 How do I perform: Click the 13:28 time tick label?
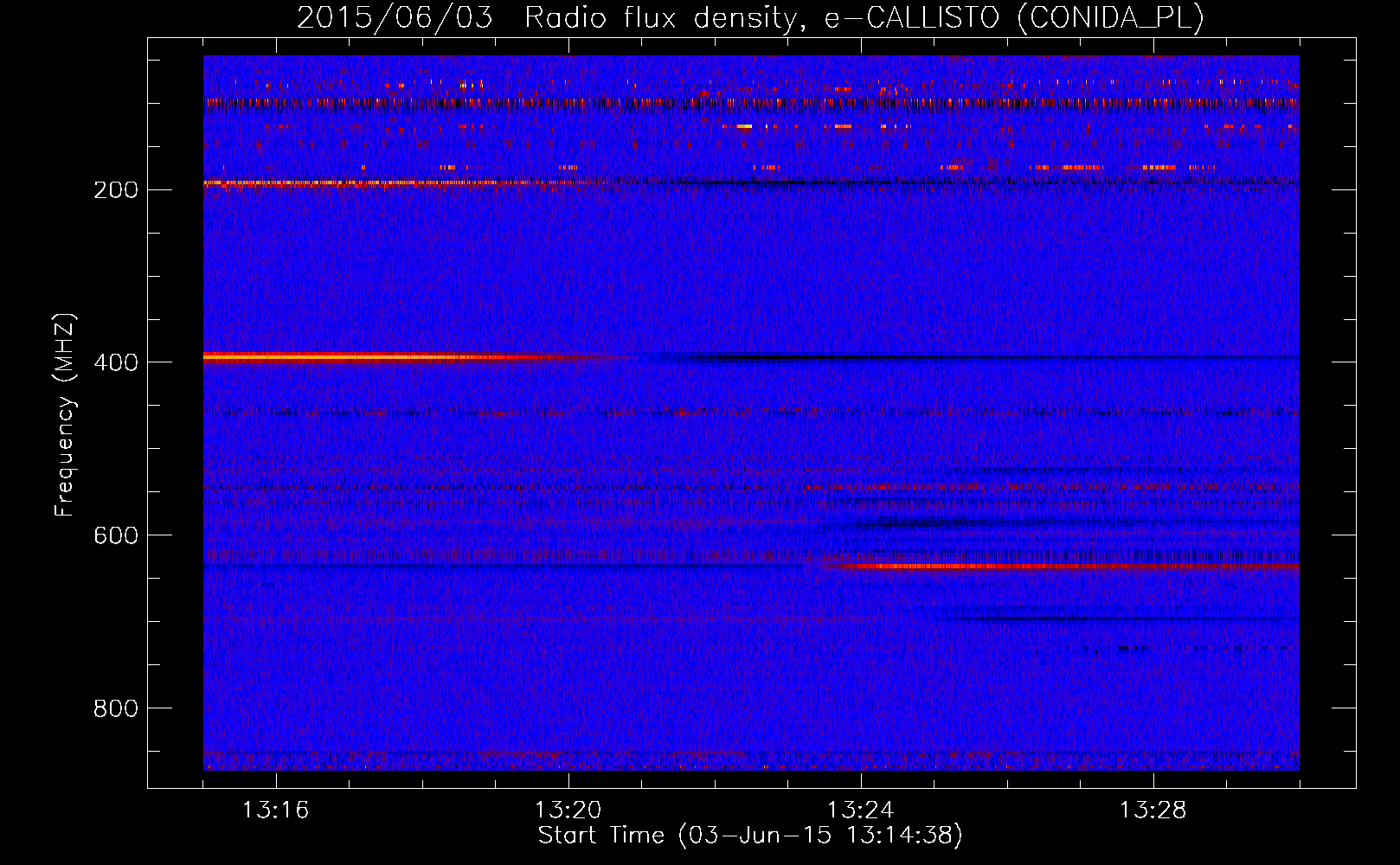pyautogui.click(x=1153, y=811)
